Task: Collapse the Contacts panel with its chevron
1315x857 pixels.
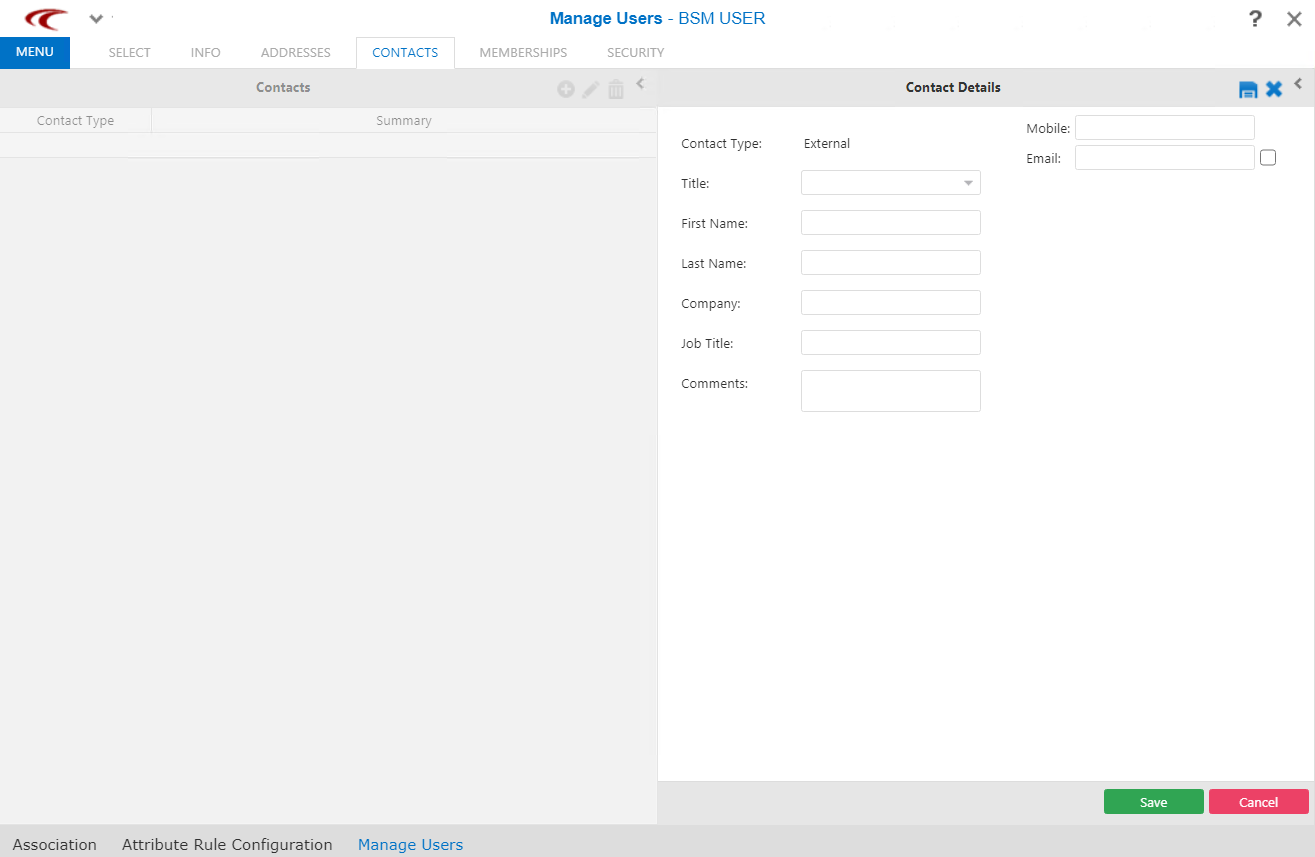Action: click(x=640, y=84)
